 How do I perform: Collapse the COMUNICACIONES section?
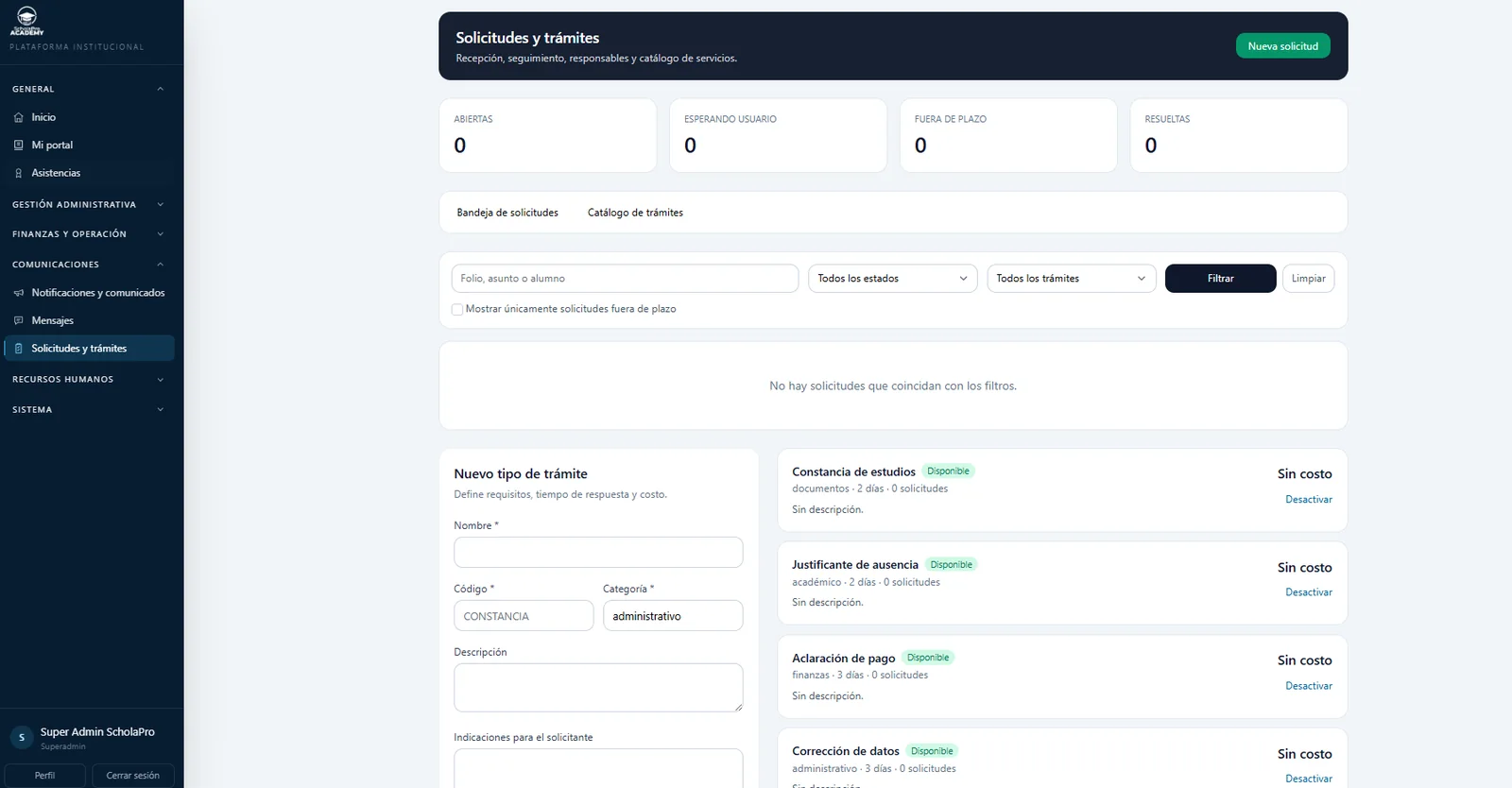tap(88, 265)
